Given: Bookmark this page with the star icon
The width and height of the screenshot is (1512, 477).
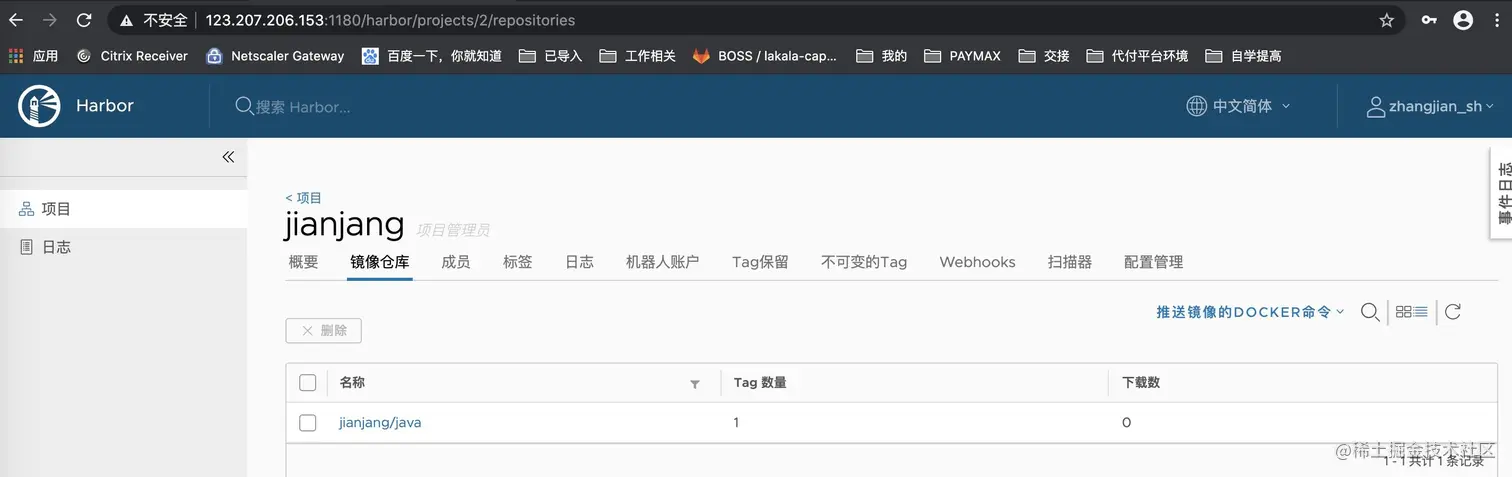Looking at the screenshot, I should (1386, 20).
